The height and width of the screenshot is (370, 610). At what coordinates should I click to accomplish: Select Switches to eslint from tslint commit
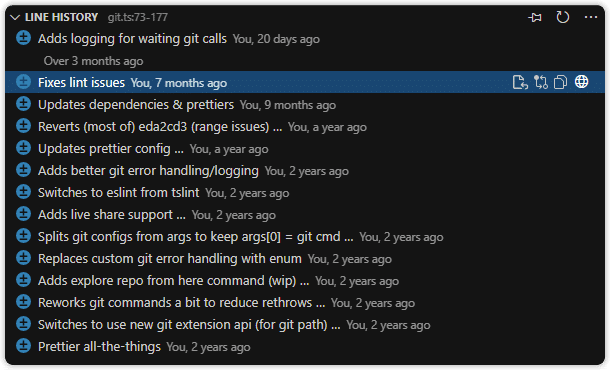tap(305, 192)
